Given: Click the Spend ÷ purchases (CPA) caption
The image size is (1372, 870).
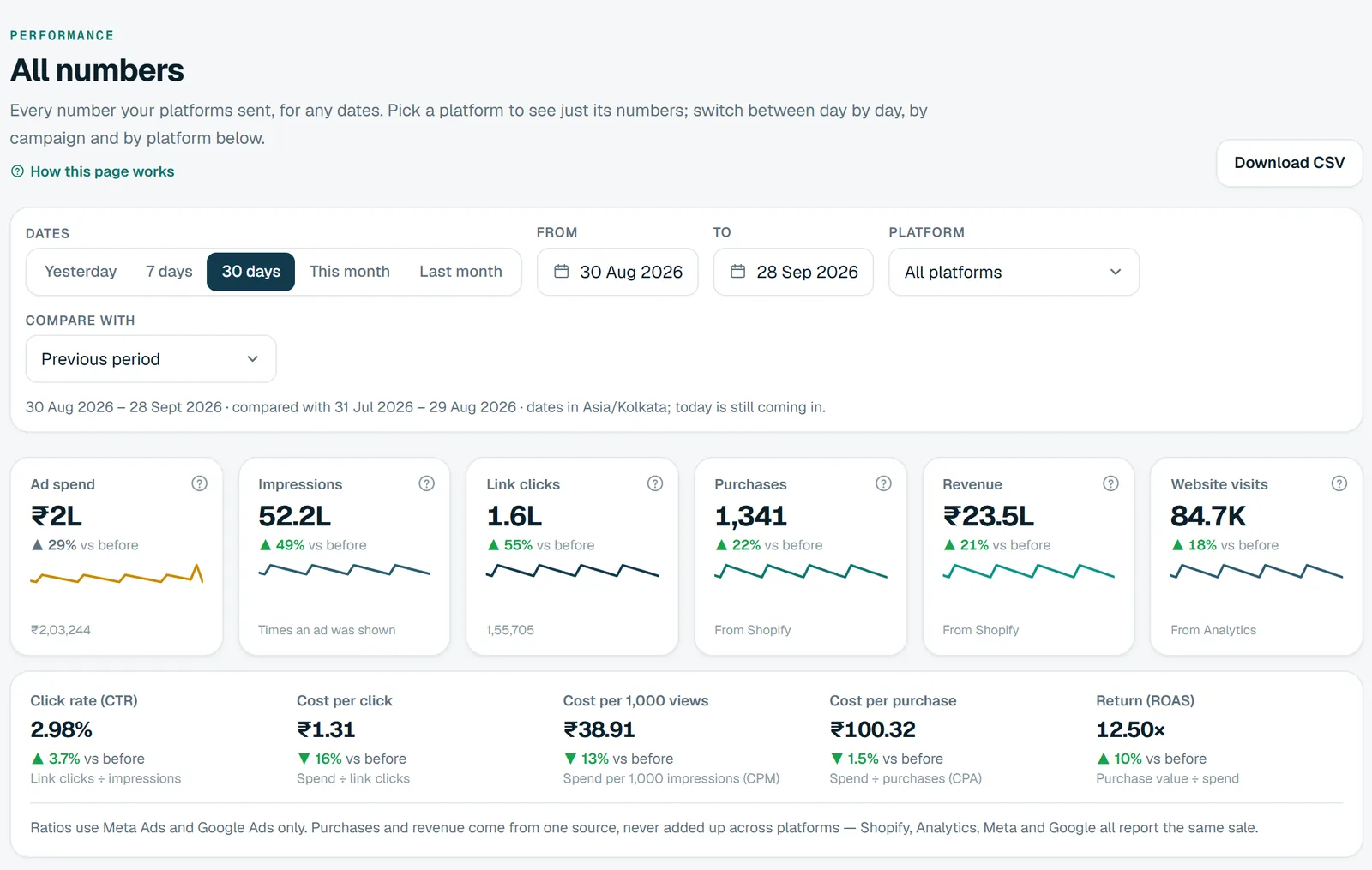Looking at the screenshot, I should coord(906,778).
